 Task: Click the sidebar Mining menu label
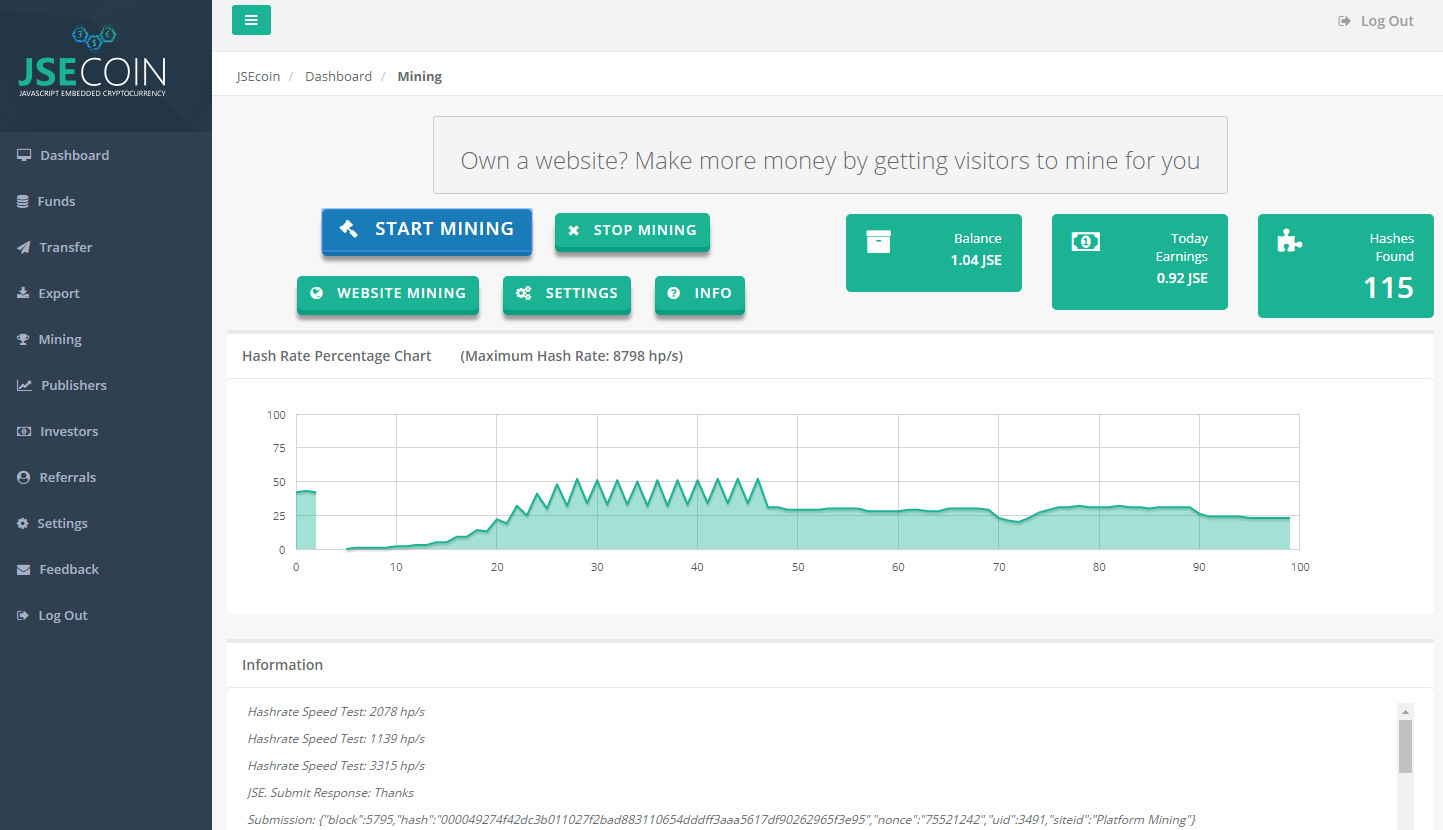point(60,339)
